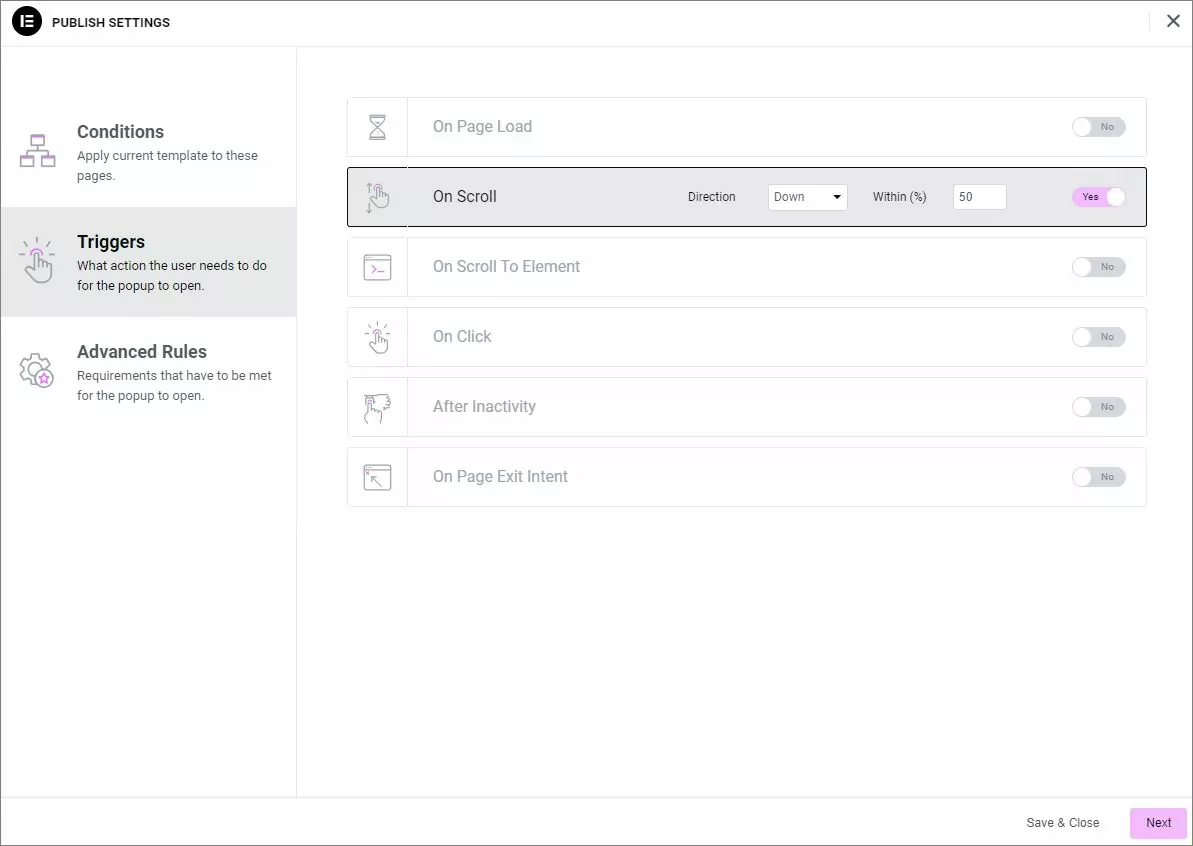The image size is (1193, 846).
Task: Click the On Scroll To Element terminal icon
Action: click(377, 267)
